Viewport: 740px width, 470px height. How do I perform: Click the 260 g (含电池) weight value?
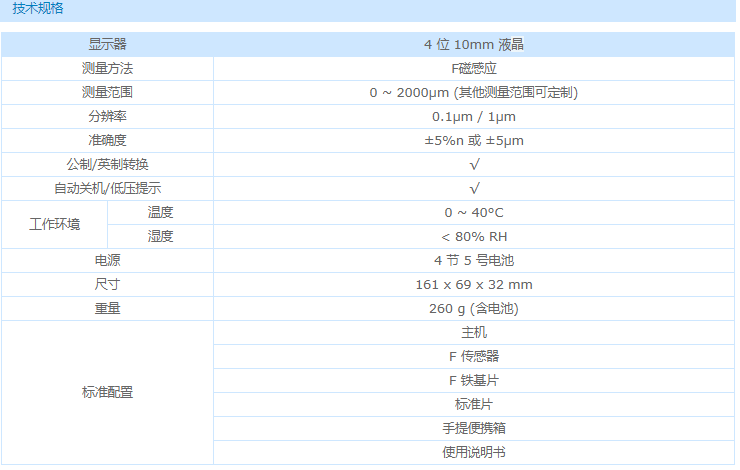coord(474,308)
